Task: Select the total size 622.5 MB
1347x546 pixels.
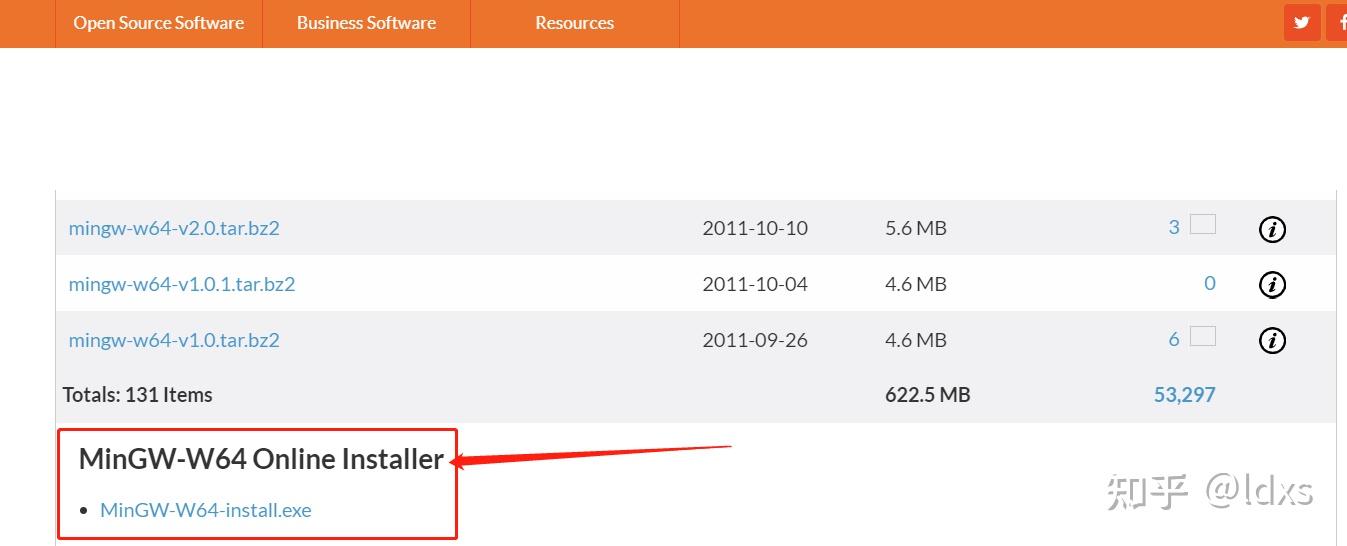Action: click(928, 395)
